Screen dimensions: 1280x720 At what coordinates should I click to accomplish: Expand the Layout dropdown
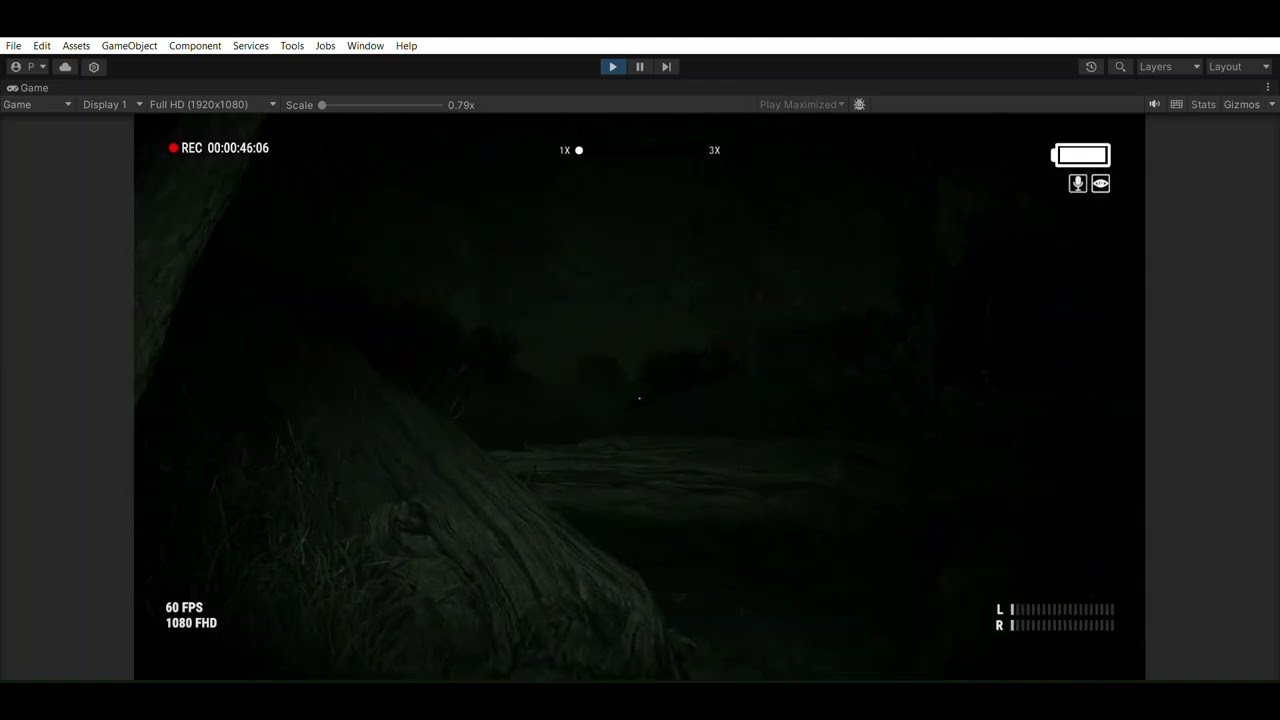point(1238,67)
